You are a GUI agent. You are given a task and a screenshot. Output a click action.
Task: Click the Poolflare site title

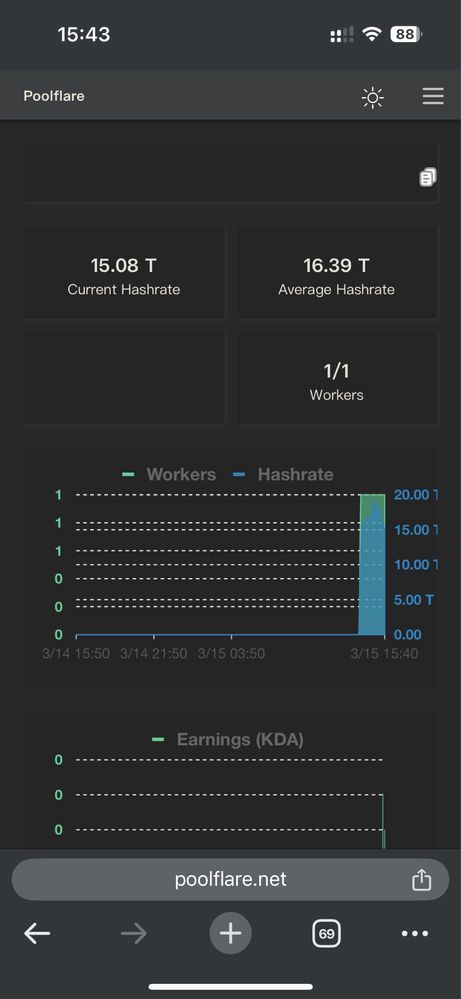[x=54, y=96]
